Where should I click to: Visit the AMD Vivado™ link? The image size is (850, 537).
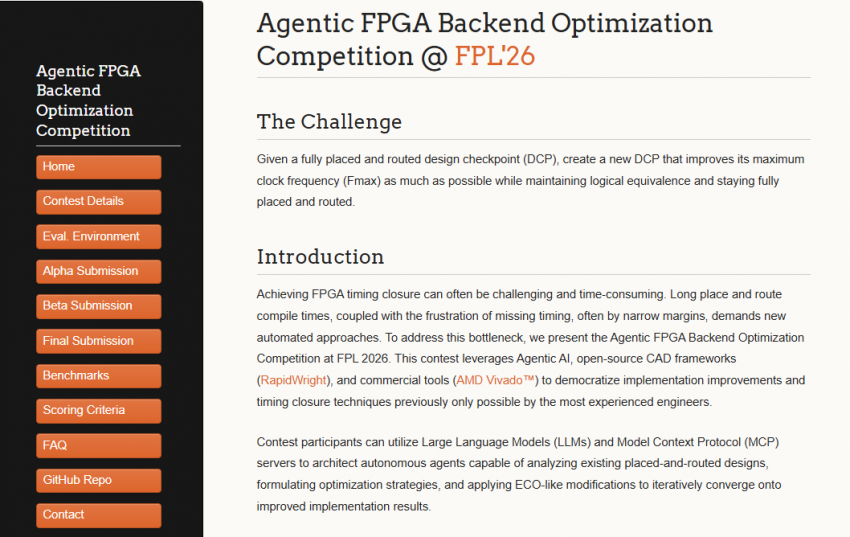coord(497,380)
